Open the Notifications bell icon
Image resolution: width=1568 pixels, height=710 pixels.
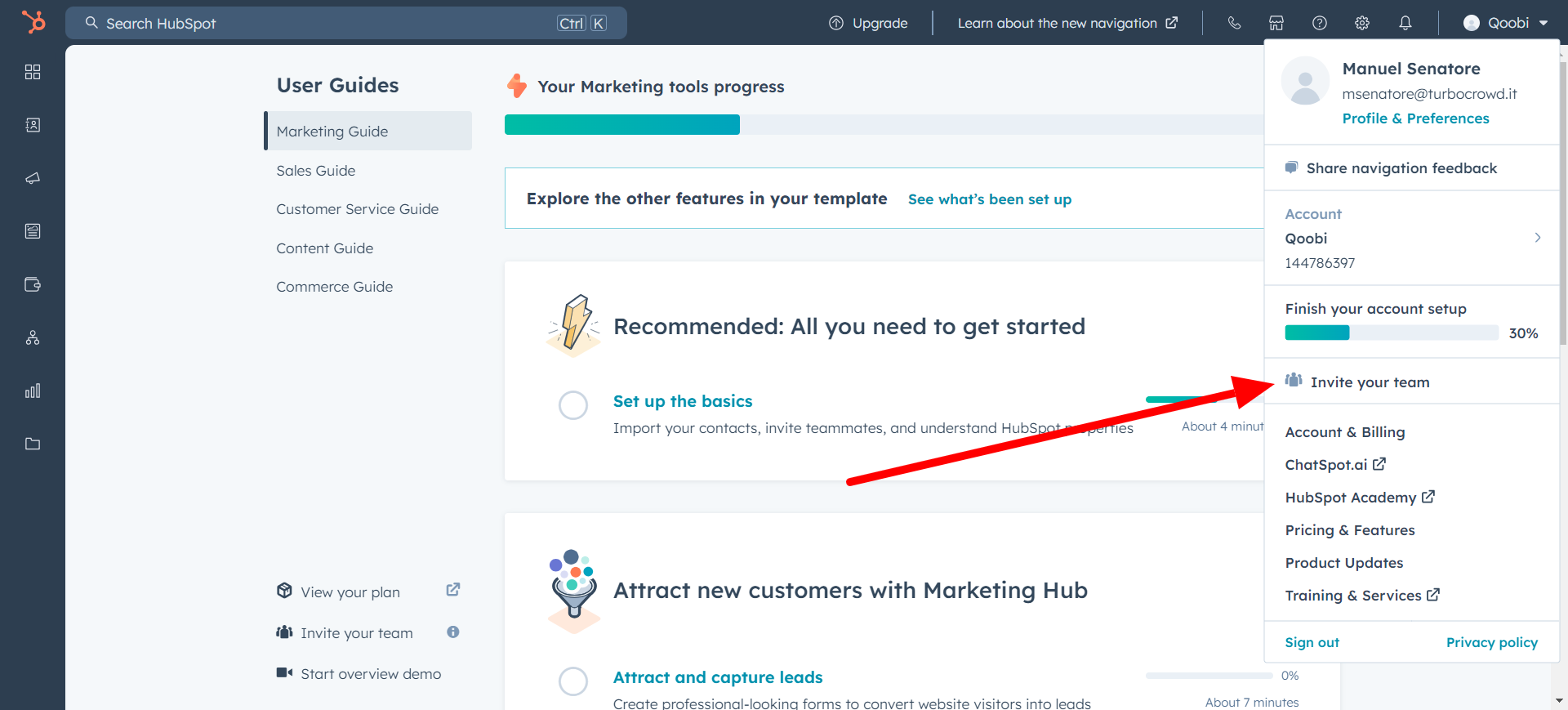[x=1405, y=23]
